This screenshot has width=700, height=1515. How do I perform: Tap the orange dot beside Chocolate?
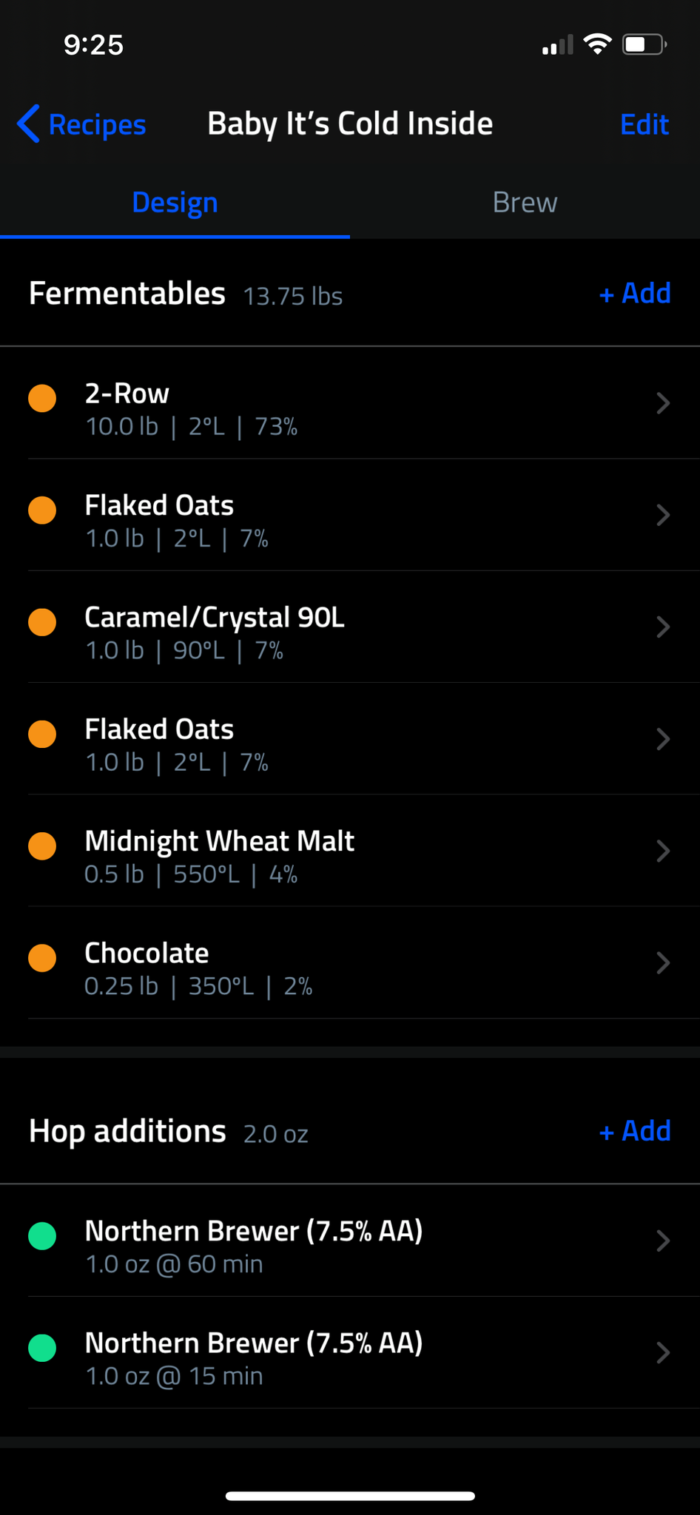coord(42,959)
